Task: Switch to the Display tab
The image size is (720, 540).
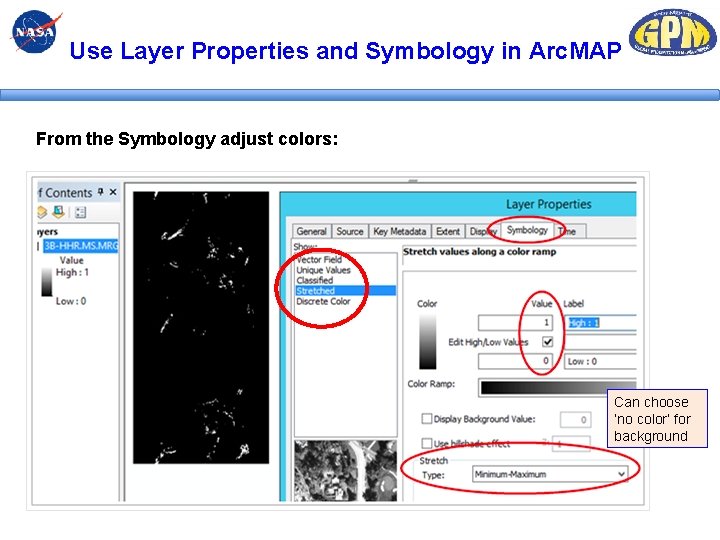Action: pyautogui.click(x=483, y=231)
